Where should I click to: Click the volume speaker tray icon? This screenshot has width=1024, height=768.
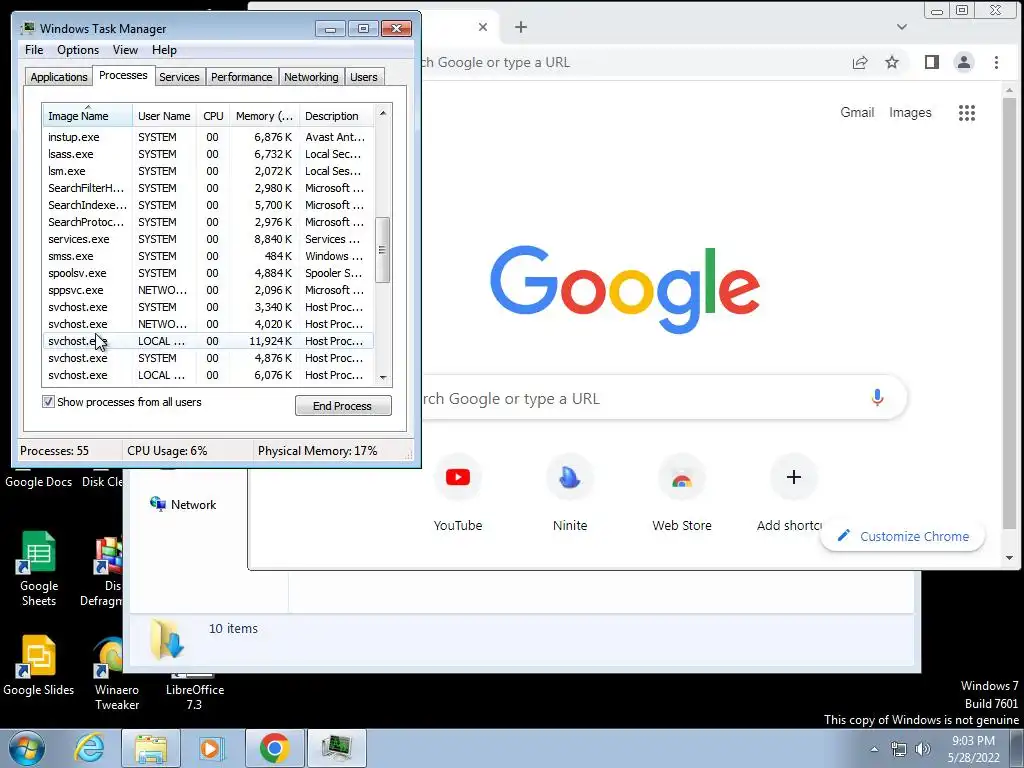click(923, 749)
